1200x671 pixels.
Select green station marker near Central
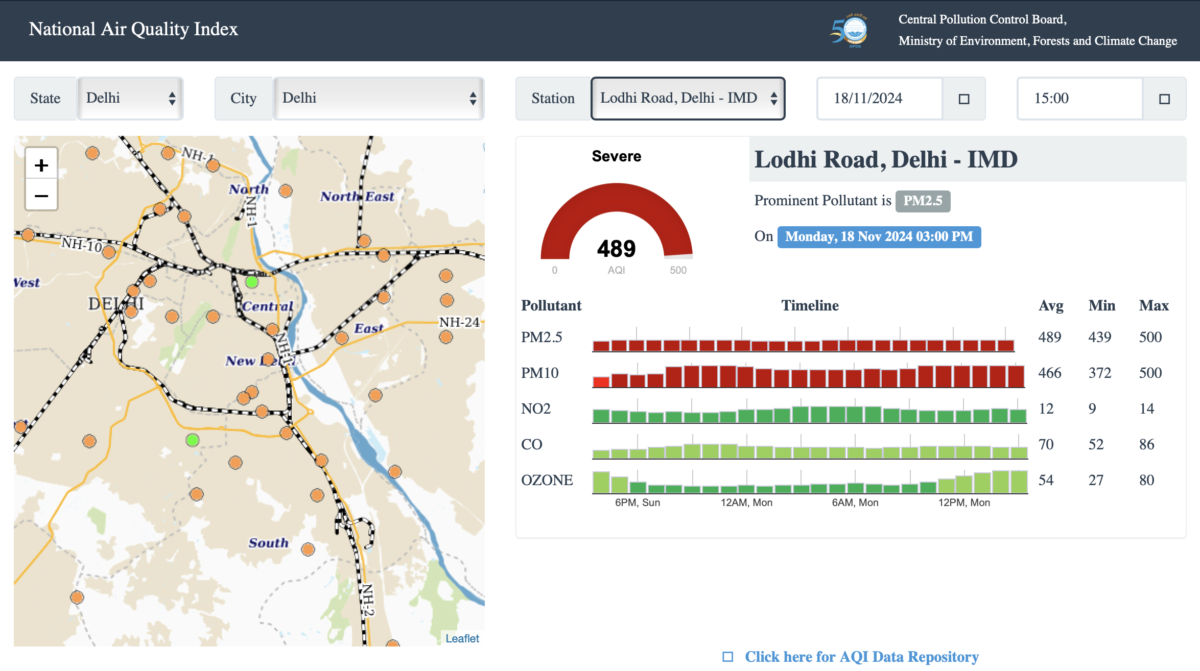[x=252, y=282]
